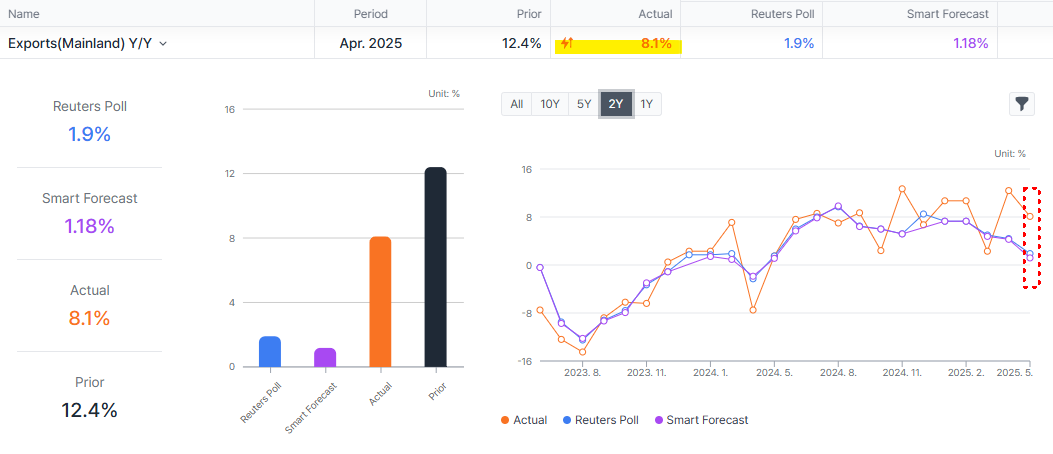
Task: Switch to the 10Y range tab
Action: tap(549, 104)
